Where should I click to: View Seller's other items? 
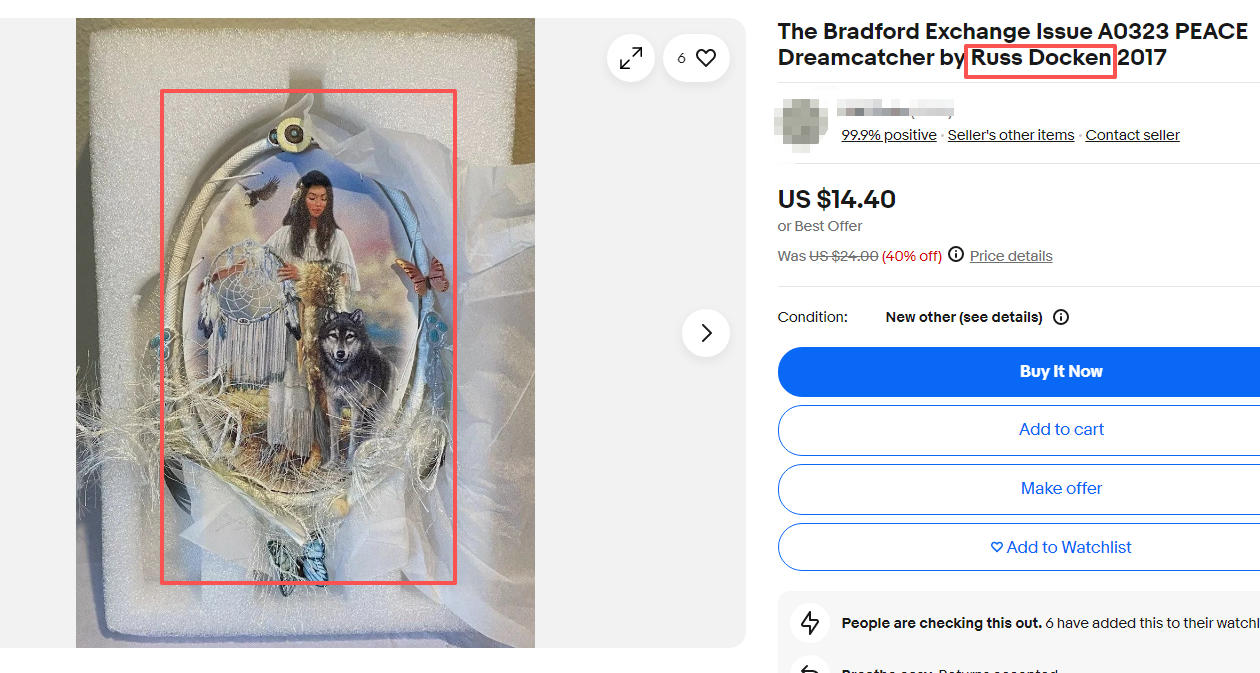coord(1011,135)
